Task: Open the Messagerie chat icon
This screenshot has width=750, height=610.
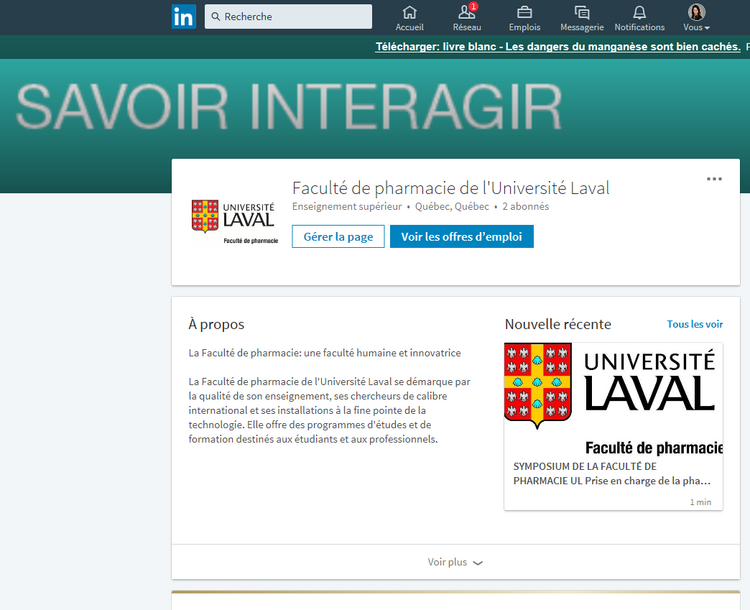Action: coord(582,18)
